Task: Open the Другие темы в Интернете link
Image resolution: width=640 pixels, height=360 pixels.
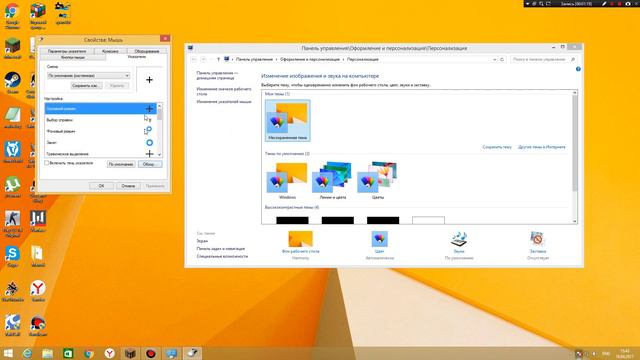Action: (542, 147)
